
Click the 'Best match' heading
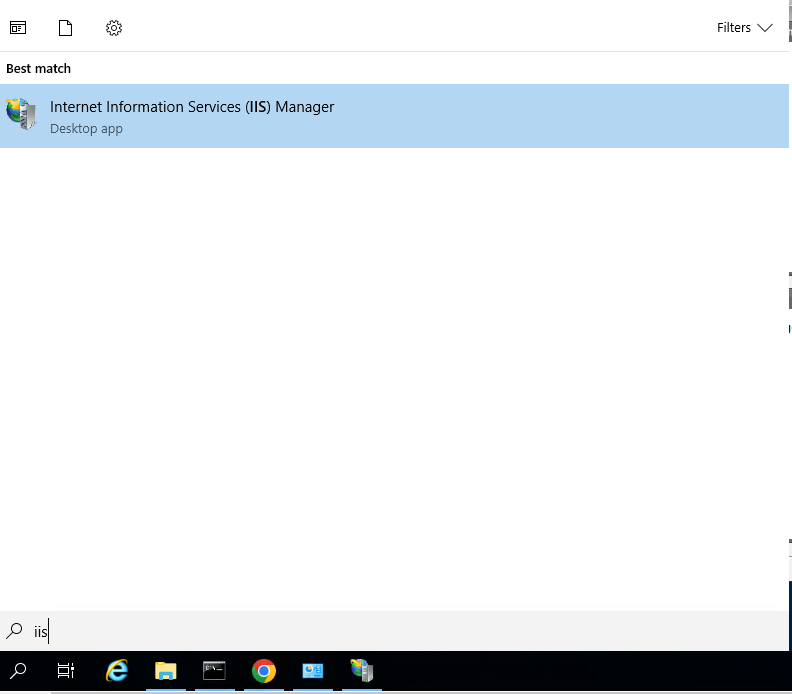[38, 69]
